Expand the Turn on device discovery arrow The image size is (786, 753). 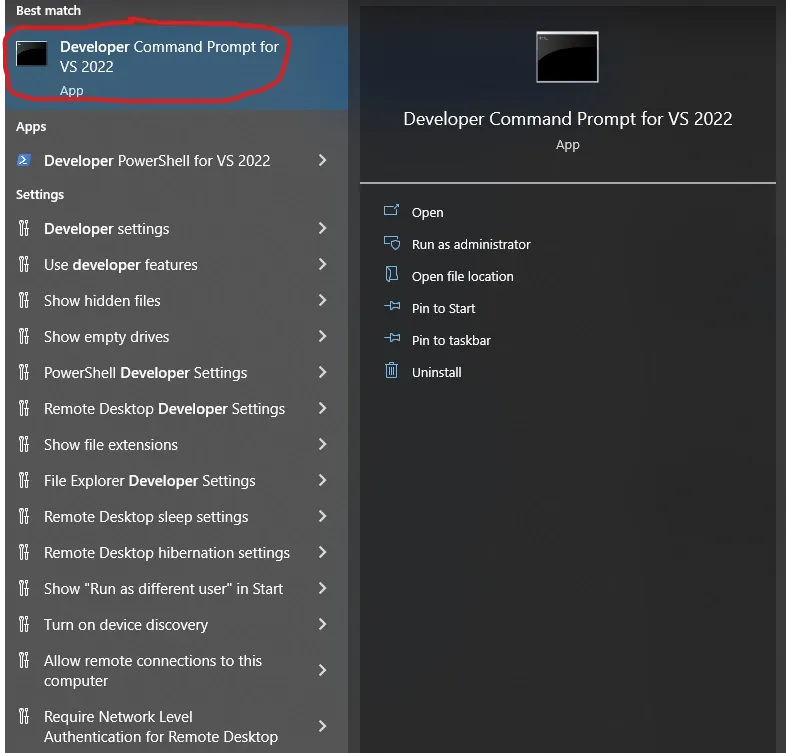point(323,625)
